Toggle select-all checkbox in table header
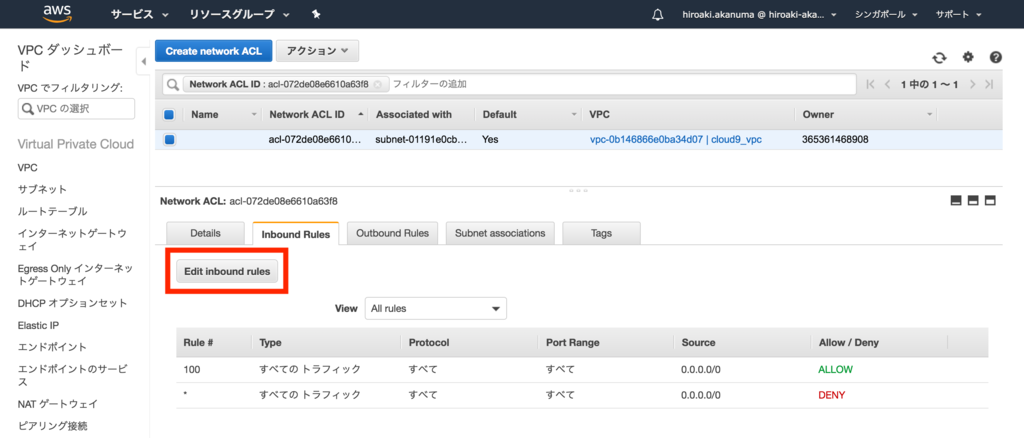 (x=169, y=115)
